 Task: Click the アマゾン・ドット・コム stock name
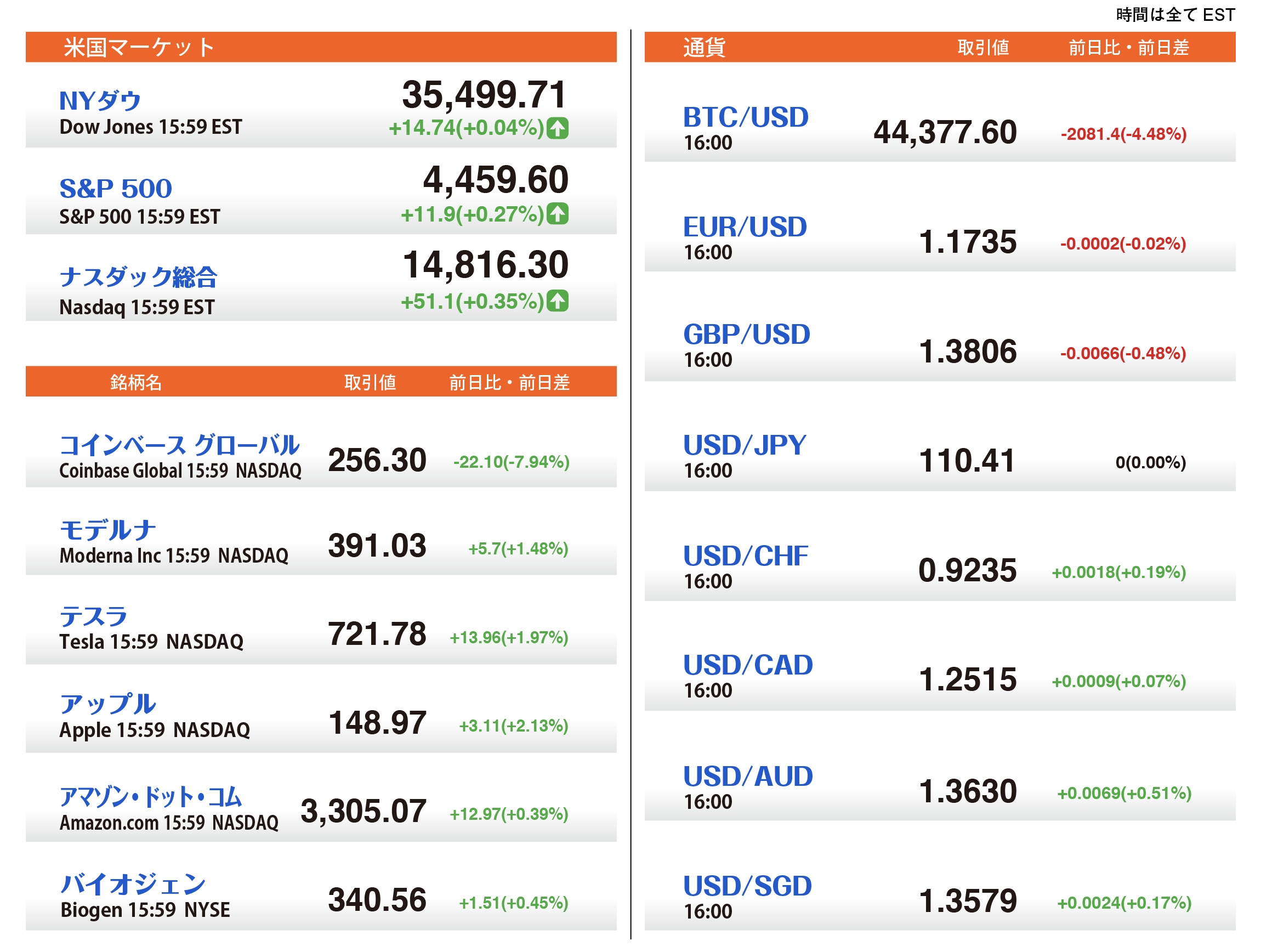(151, 796)
